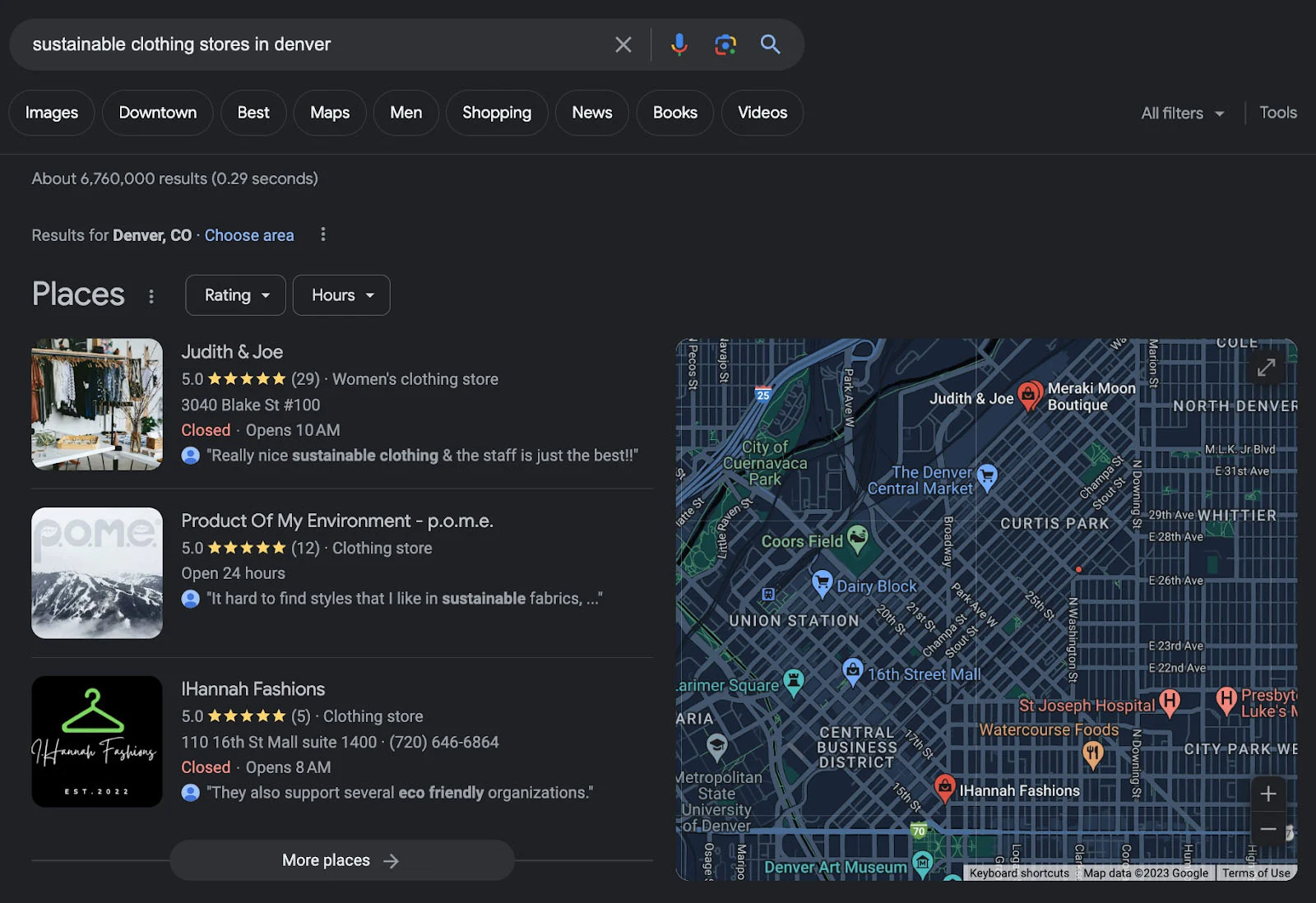Viewport: 1316px width, 903px height.
Task: Click the Metropolitan State University pin
Action: click(717, 747)
